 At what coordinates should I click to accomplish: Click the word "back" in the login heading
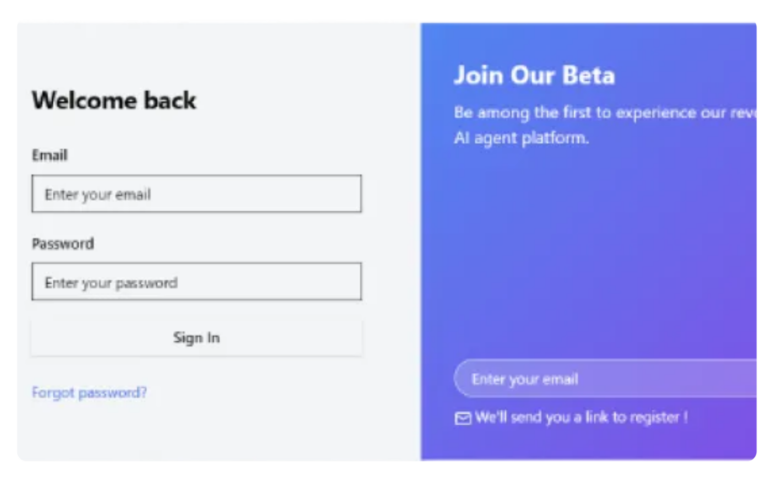169,100
